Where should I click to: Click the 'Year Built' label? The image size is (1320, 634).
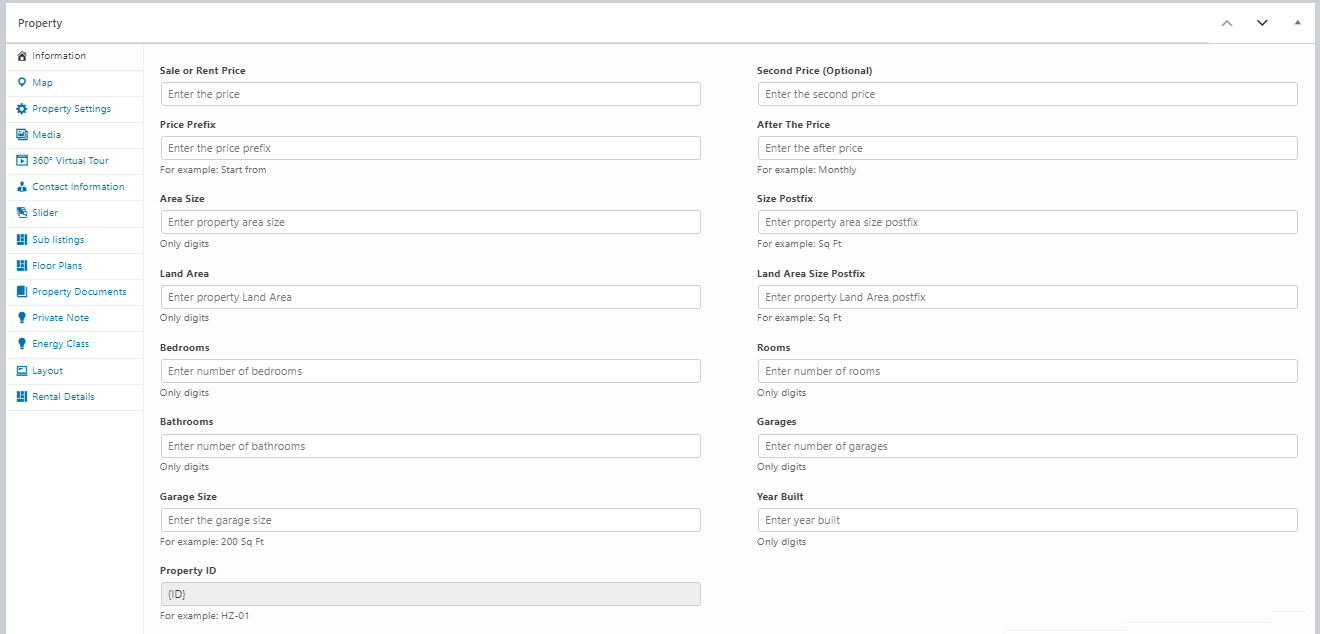click(x=780, y=497)
